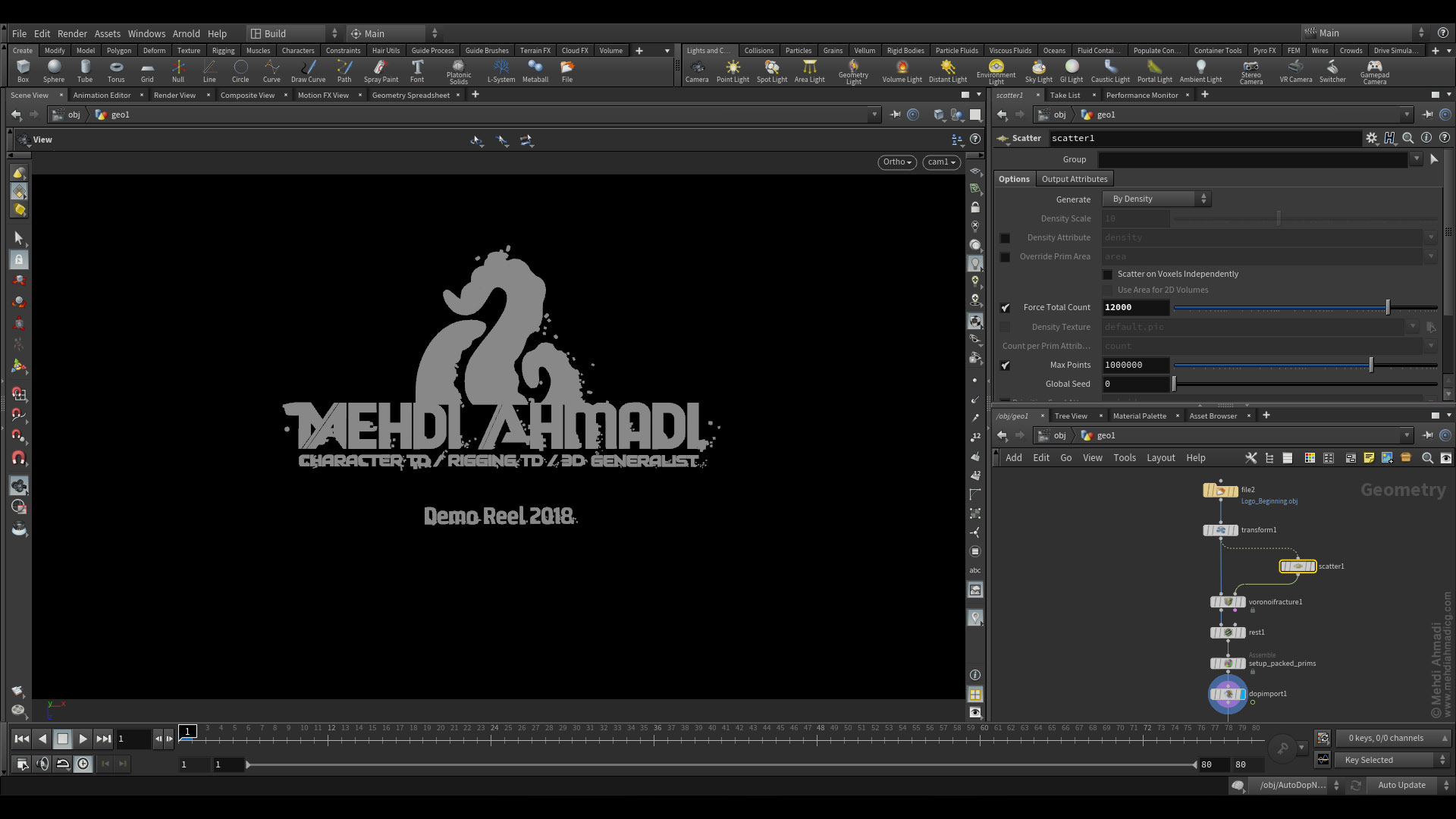Pick the Tube shelf tool
Screen dimensions: 1456x819
point(85,71)
